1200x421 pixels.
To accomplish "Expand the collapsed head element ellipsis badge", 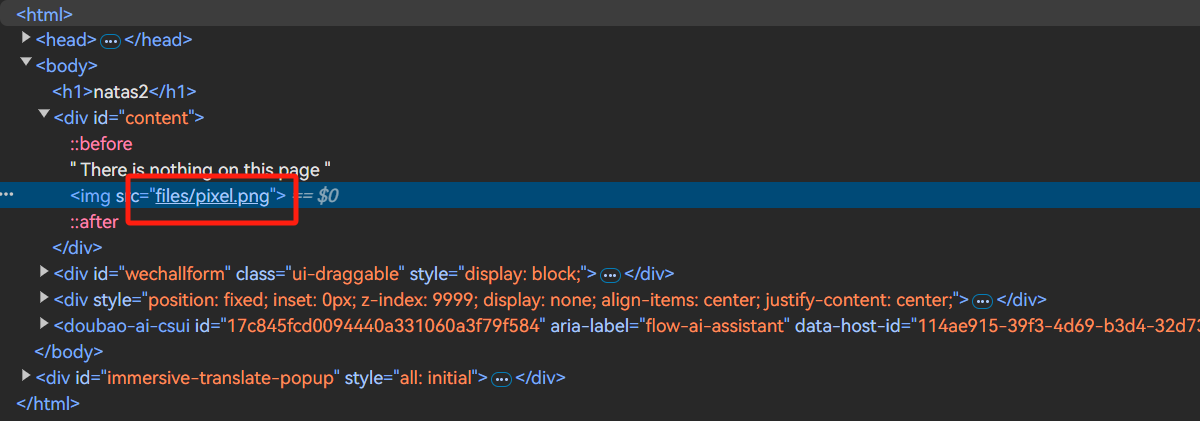I will [x=111, y=41].
